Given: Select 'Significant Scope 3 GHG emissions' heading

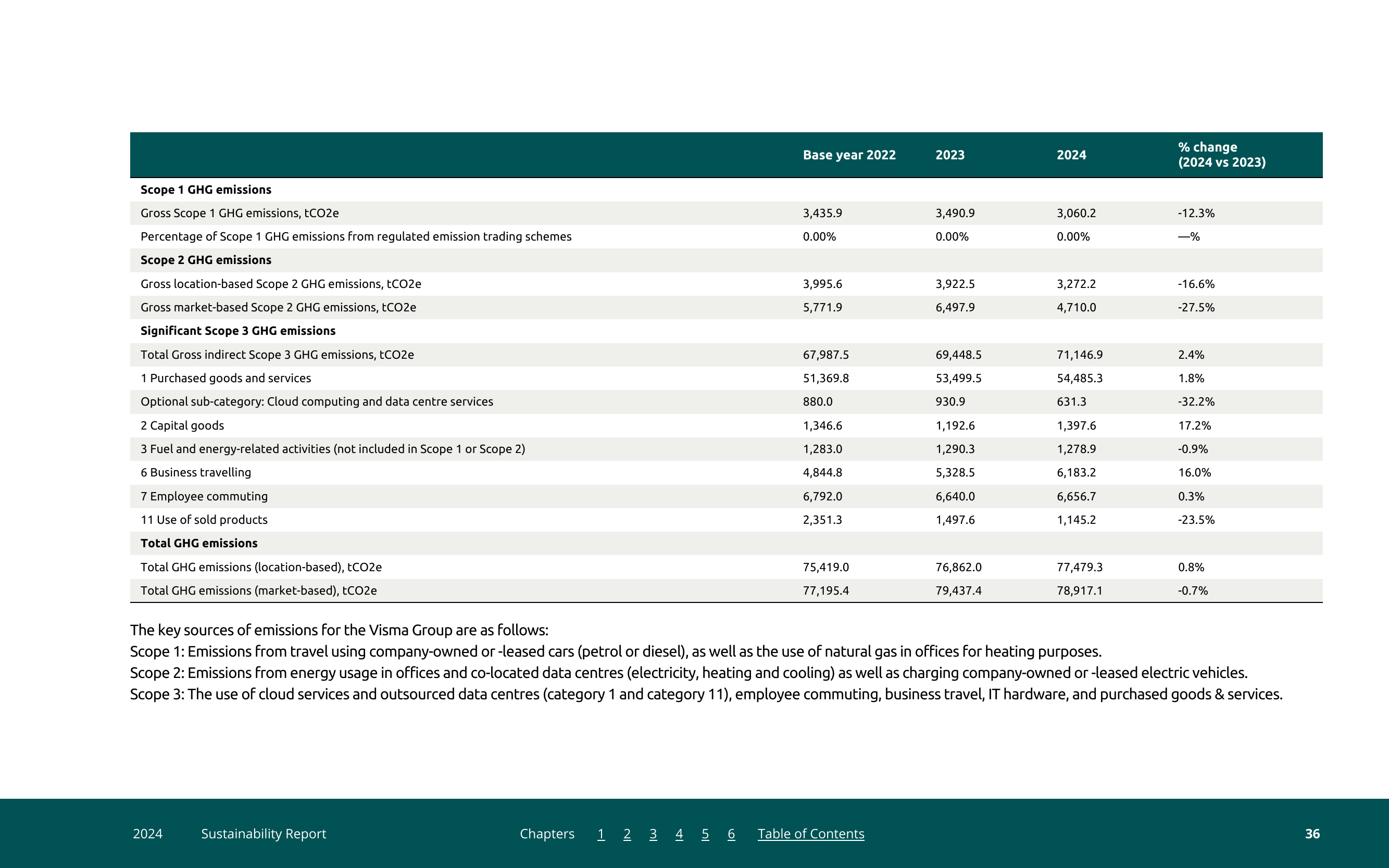Looking at the screenshot, I should (x=237, y=331).
